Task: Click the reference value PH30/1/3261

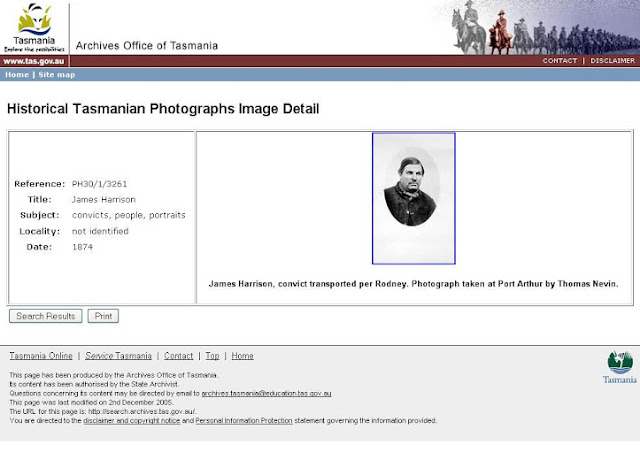Action: 100,184
